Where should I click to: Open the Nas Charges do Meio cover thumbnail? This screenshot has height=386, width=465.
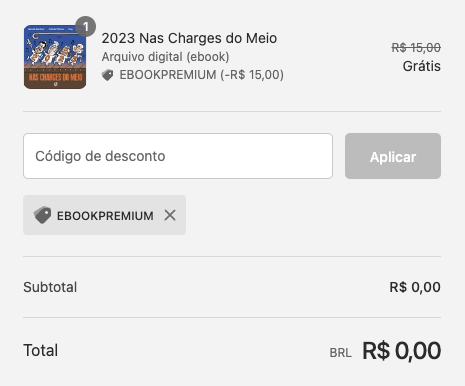click(55, 57)
